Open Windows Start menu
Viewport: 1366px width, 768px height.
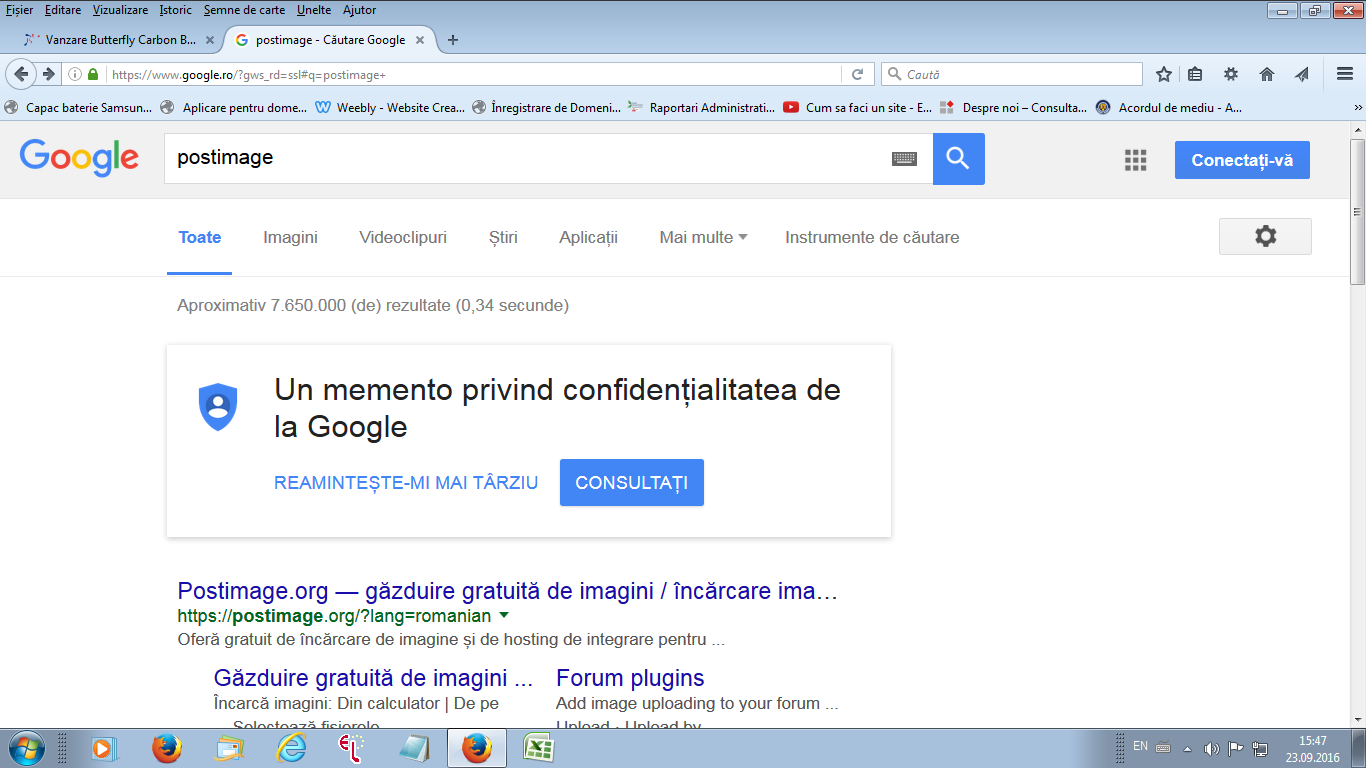coord(25,748)
